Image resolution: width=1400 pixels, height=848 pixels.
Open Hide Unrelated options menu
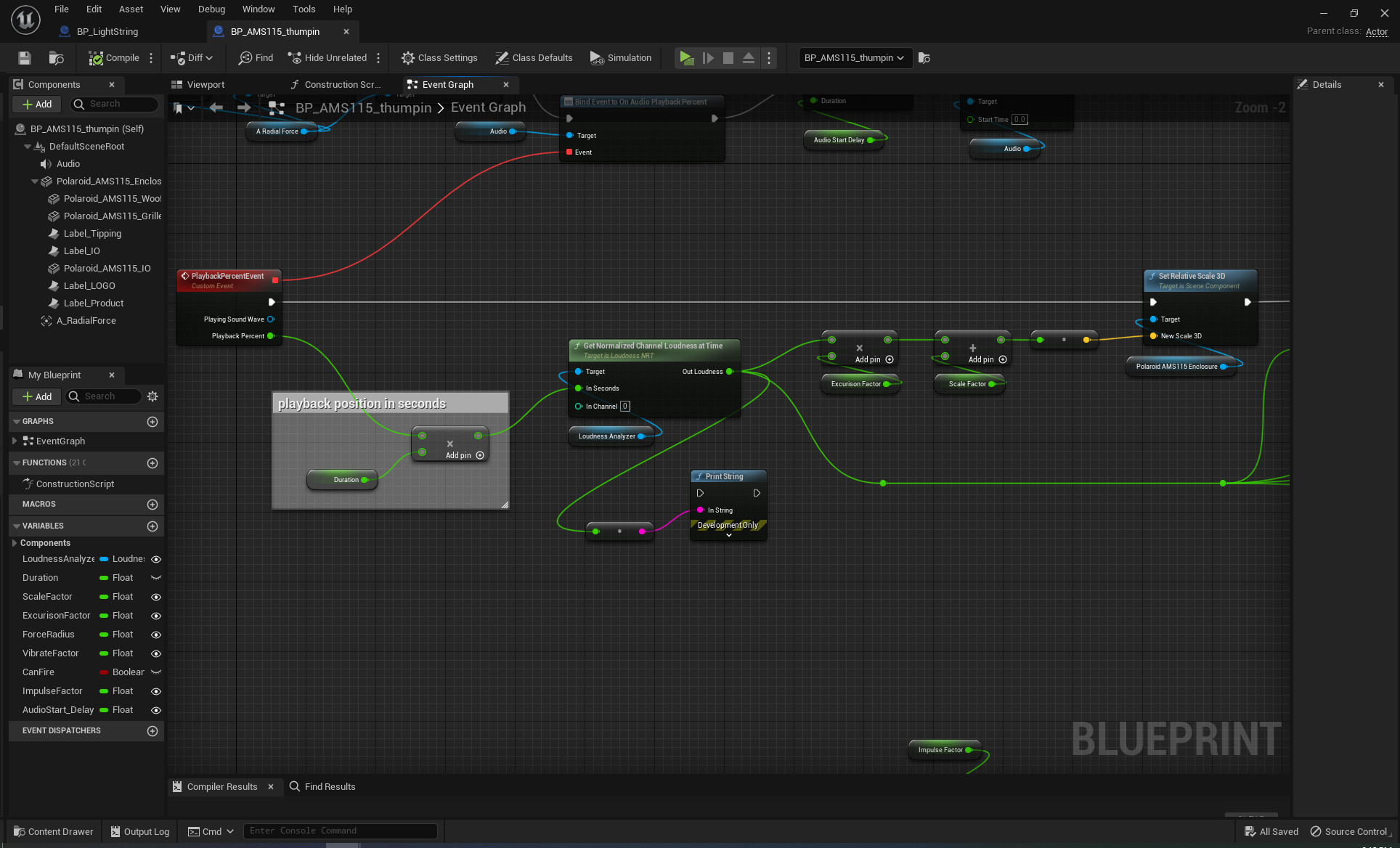378,58
